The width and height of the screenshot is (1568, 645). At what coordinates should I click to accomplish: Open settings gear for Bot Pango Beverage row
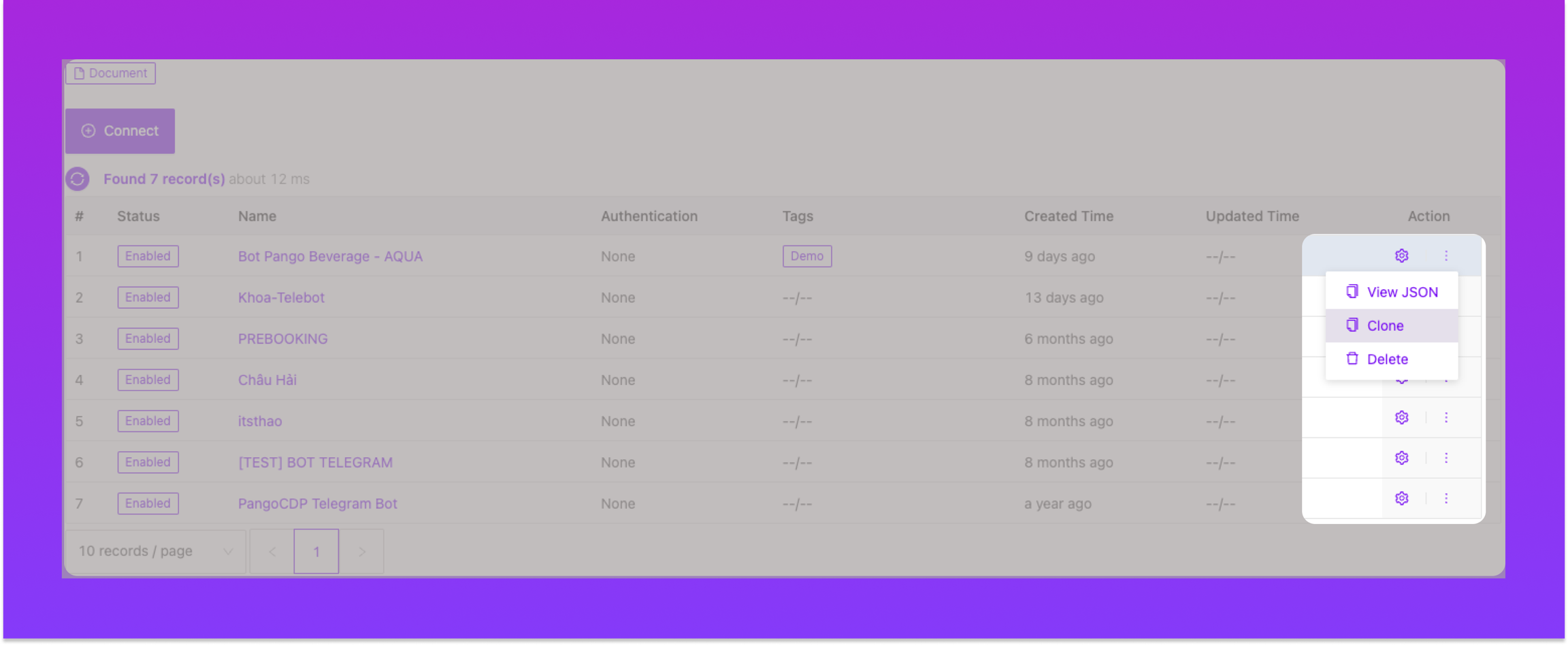(x=1401, y=256)
